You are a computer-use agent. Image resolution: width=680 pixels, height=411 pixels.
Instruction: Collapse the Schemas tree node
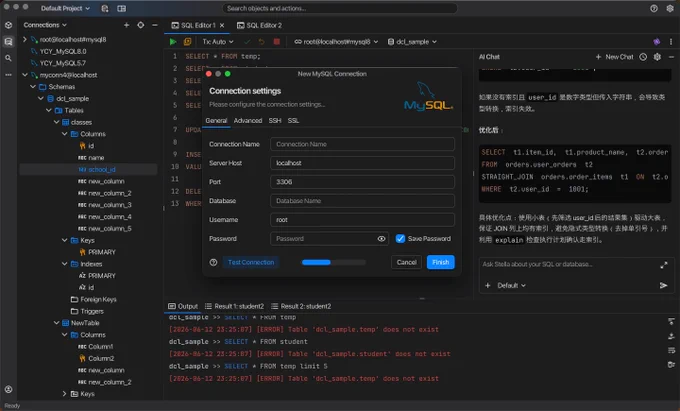click(33, 87)
